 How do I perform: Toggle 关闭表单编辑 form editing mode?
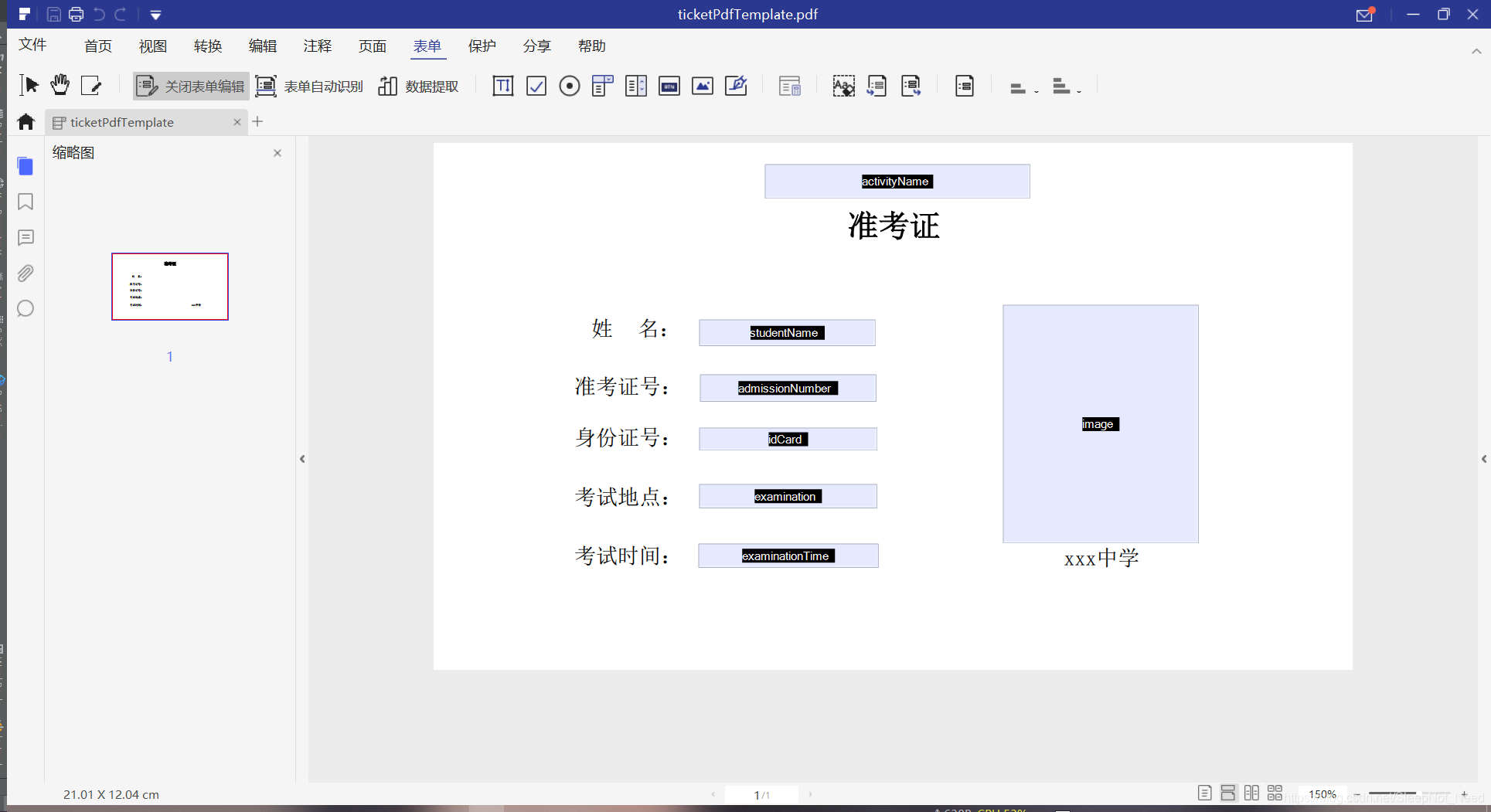point(190,86)
